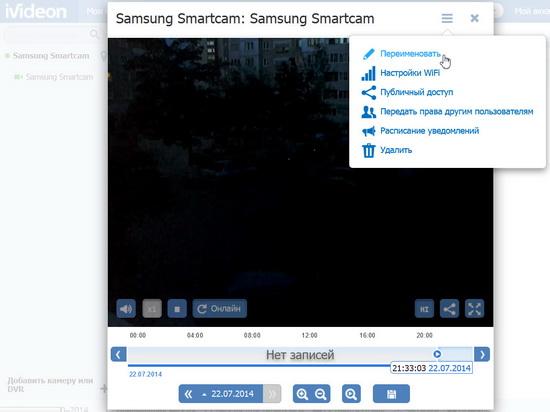The image size is (550, 412).
Task: Click the playhead marker on the timeline
Action: (437, 354)
